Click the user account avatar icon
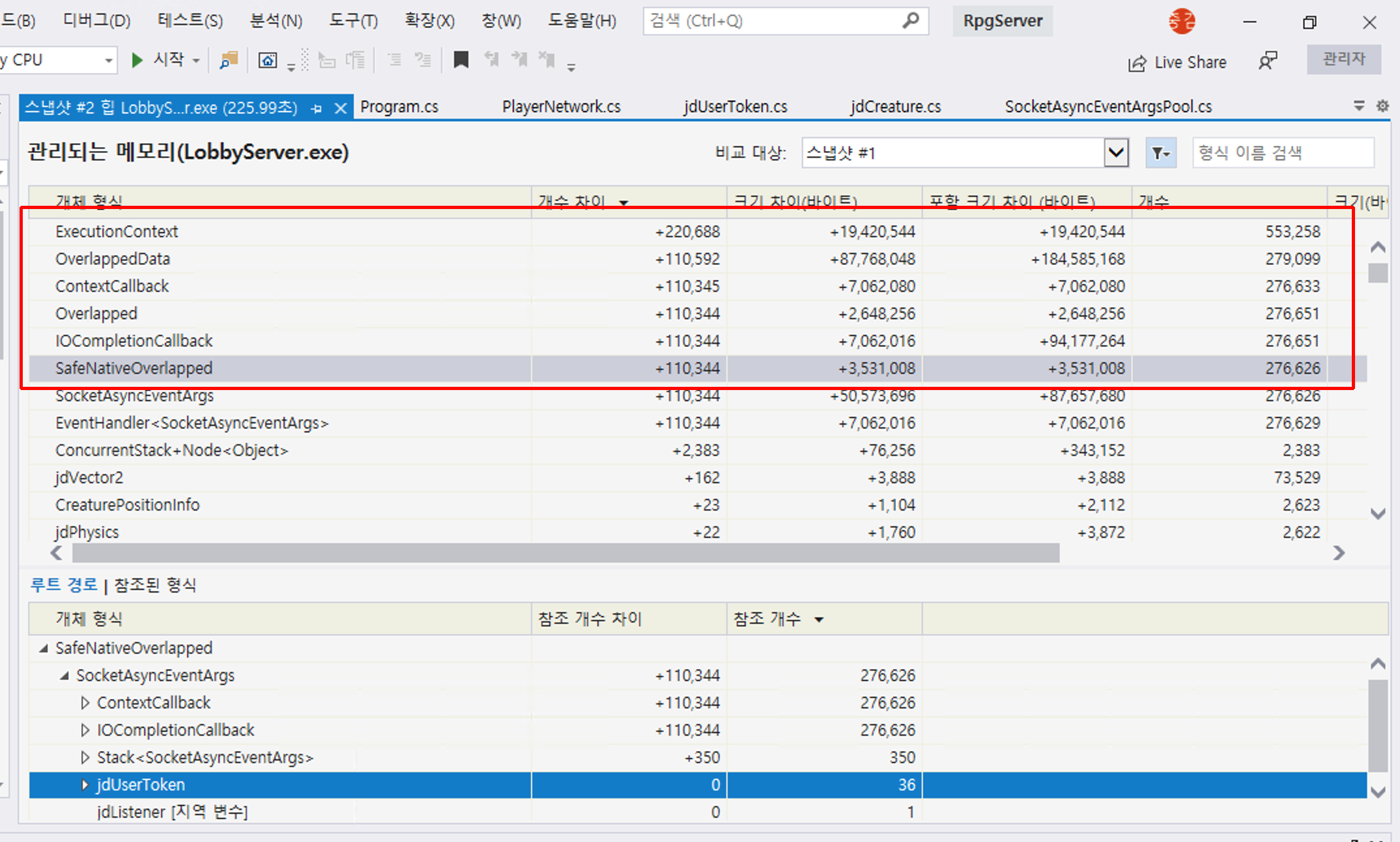The width and height of the screenshot is (1400, 842). click(1182, 21)
